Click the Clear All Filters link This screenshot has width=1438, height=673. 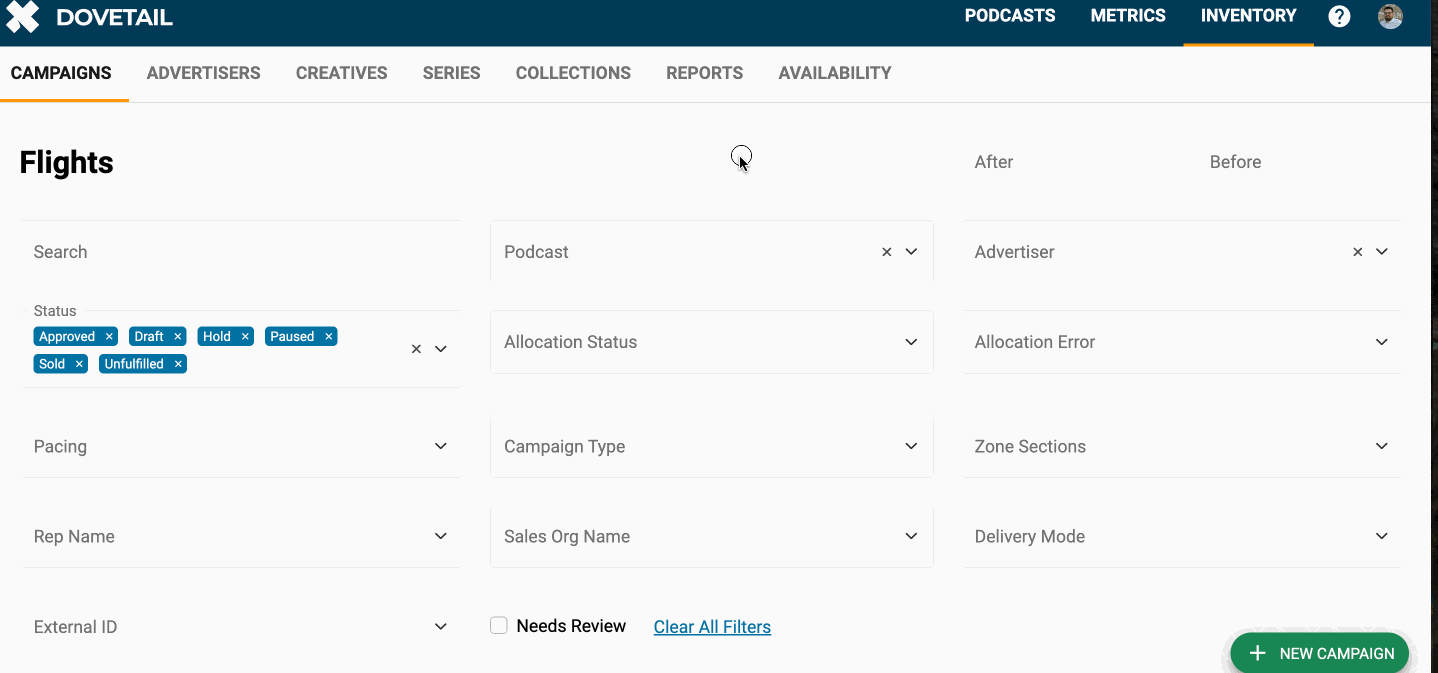pos(712,627)
